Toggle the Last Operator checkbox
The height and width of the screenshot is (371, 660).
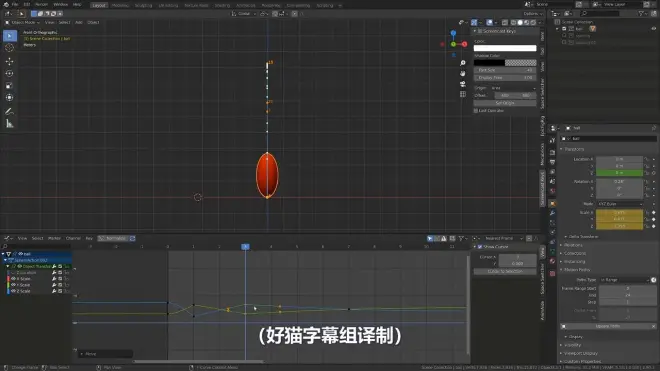click(x=476, y=111)
